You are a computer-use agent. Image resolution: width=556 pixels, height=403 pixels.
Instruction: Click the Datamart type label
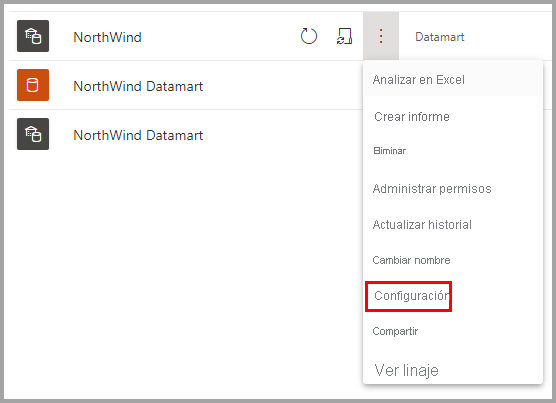coord(440,37)
